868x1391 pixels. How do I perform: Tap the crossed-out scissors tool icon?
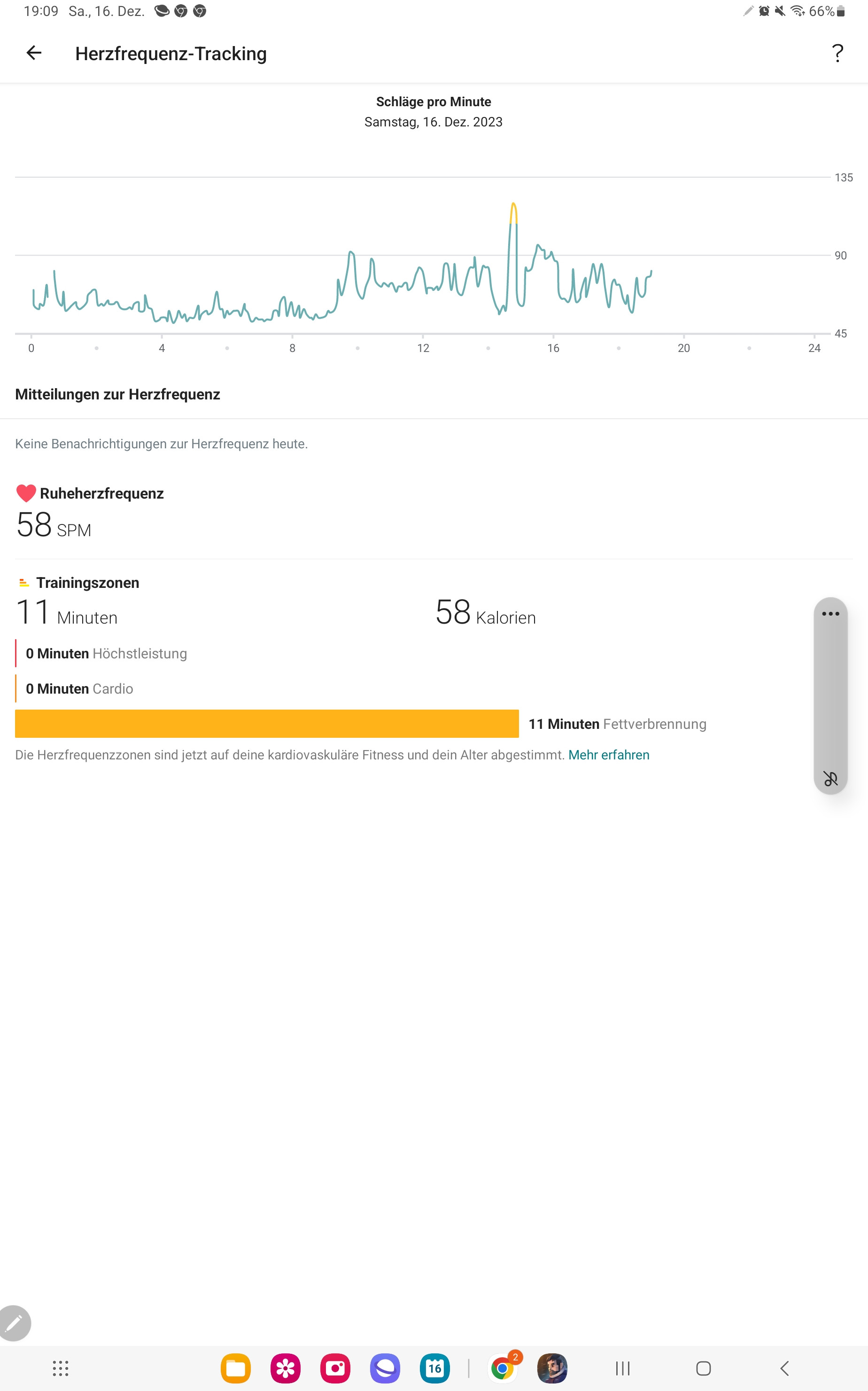tap(830, 778)
